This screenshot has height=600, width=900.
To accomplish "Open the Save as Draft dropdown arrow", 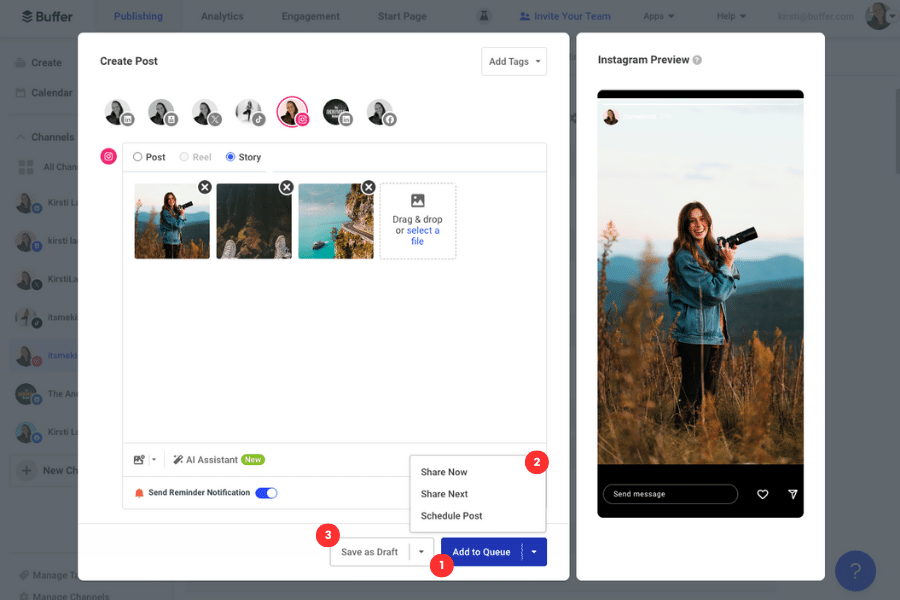I will [421, 551].
